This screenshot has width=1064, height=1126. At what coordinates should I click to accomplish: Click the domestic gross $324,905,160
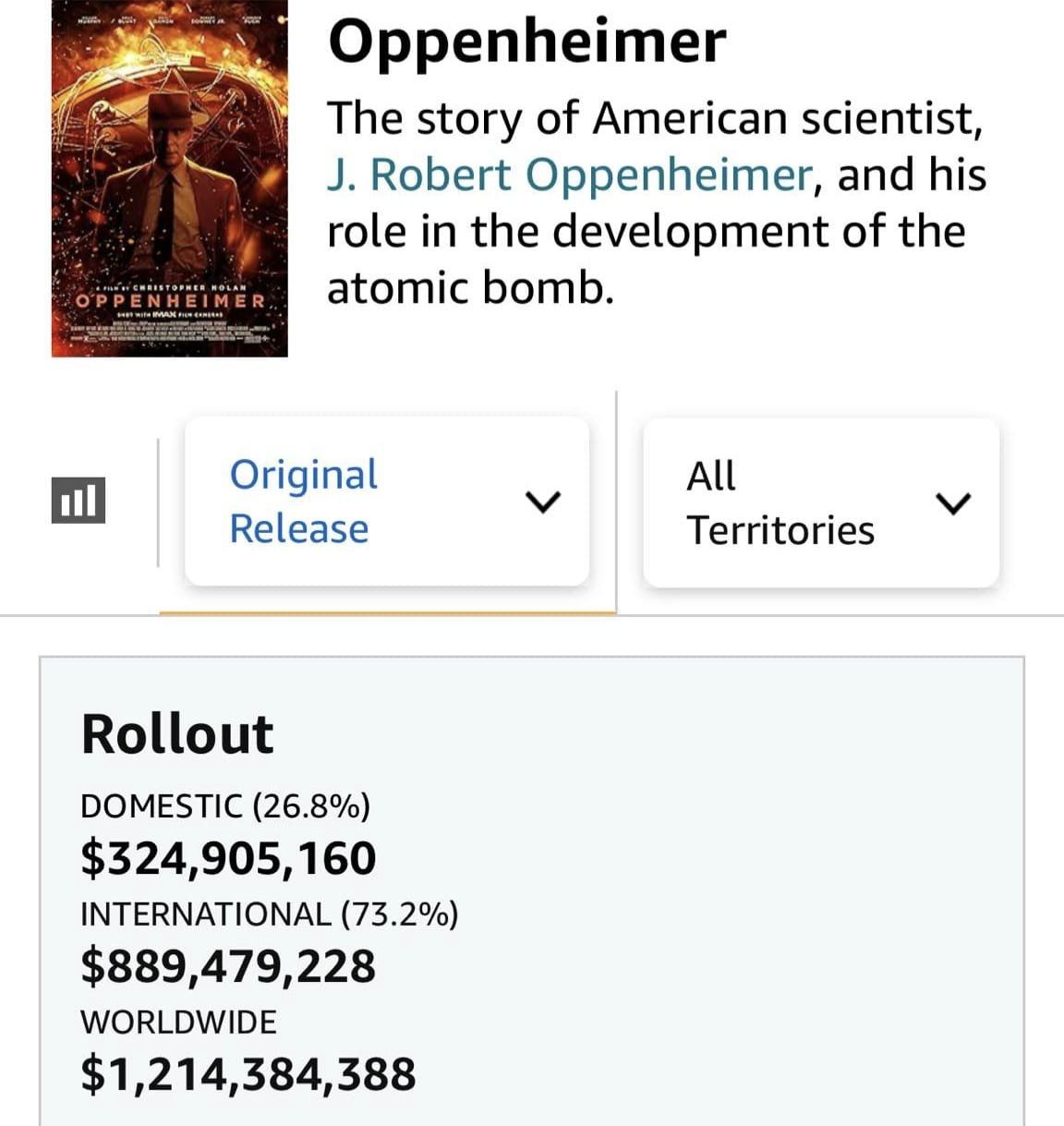pos(228,858)
